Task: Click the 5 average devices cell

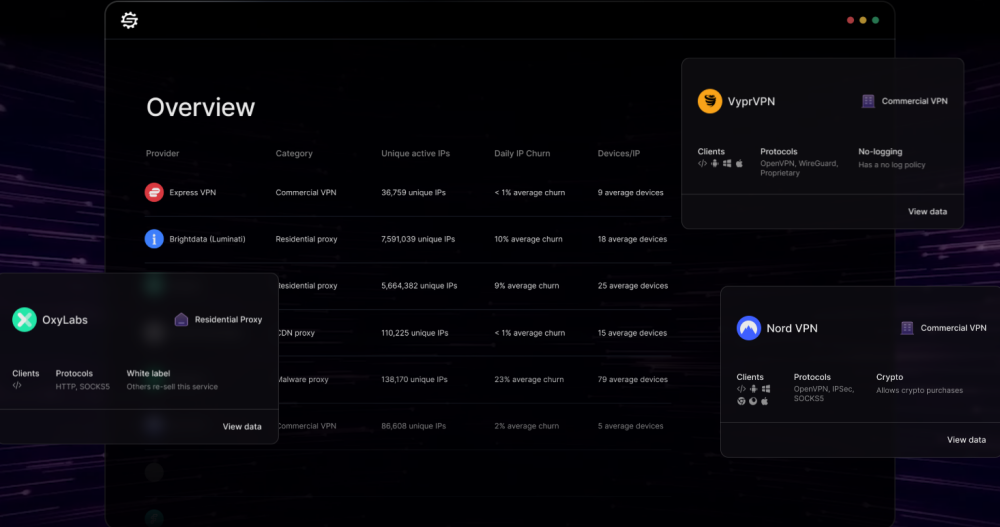Action: click(x=630, y=426)
